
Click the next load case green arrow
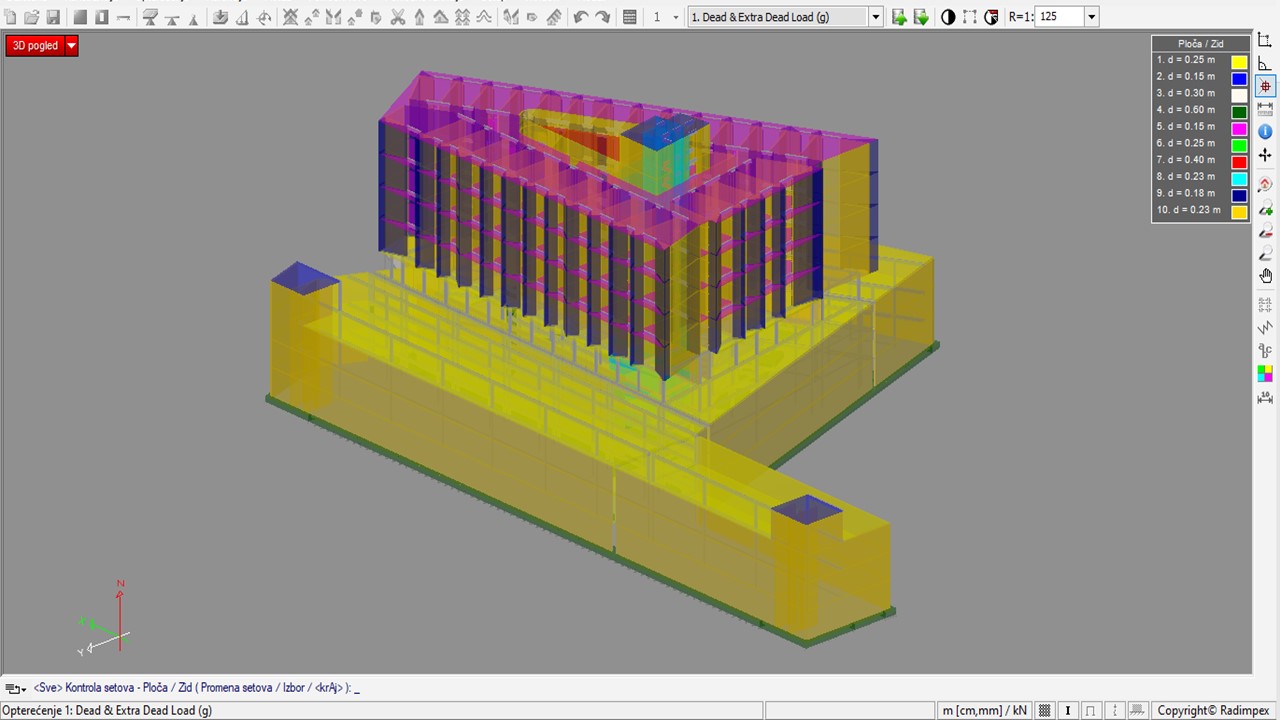pos(921,17)
